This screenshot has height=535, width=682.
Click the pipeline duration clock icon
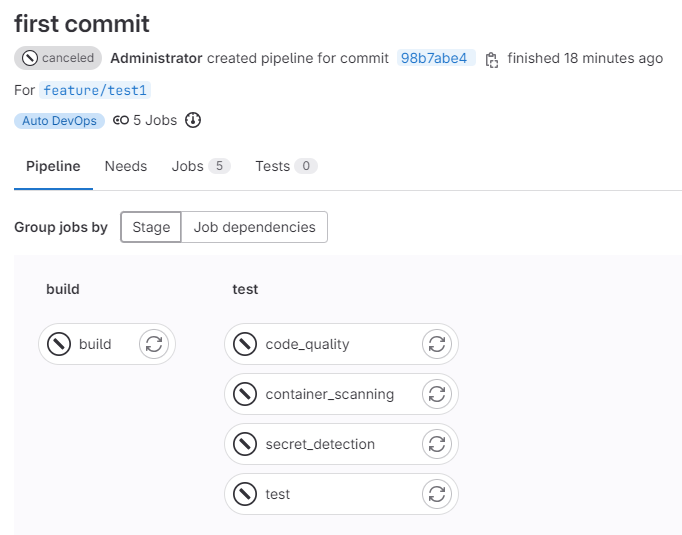tap(194, 120)
